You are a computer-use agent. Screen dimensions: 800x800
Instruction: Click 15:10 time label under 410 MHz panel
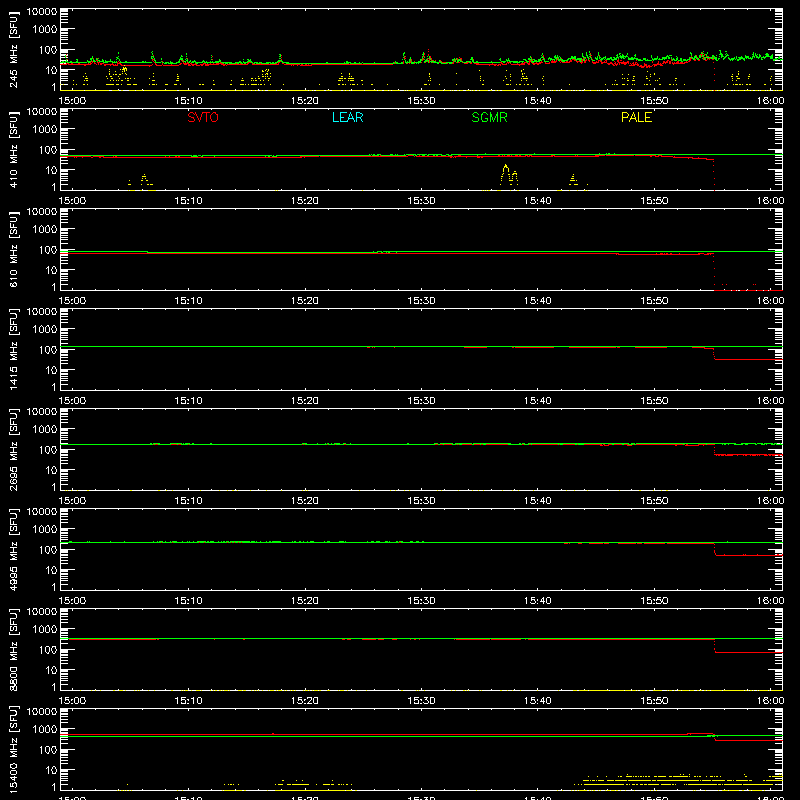[x=189, y=201]
